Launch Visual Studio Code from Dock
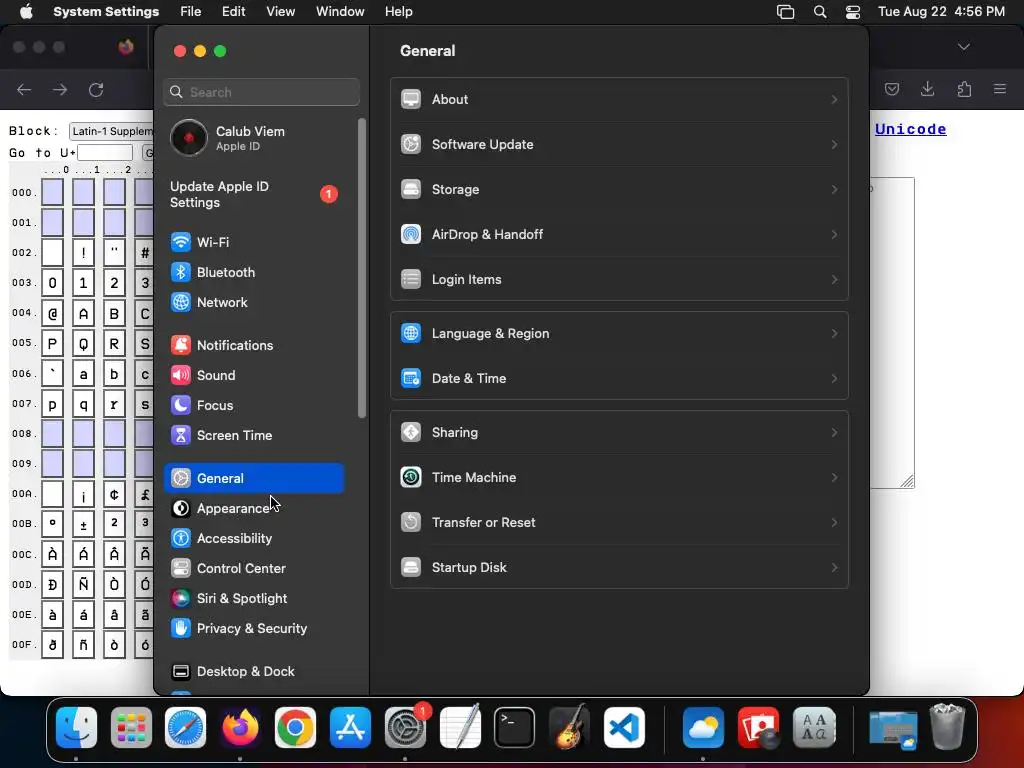Screen dimensions: 1024x768 tap(624, 728)
